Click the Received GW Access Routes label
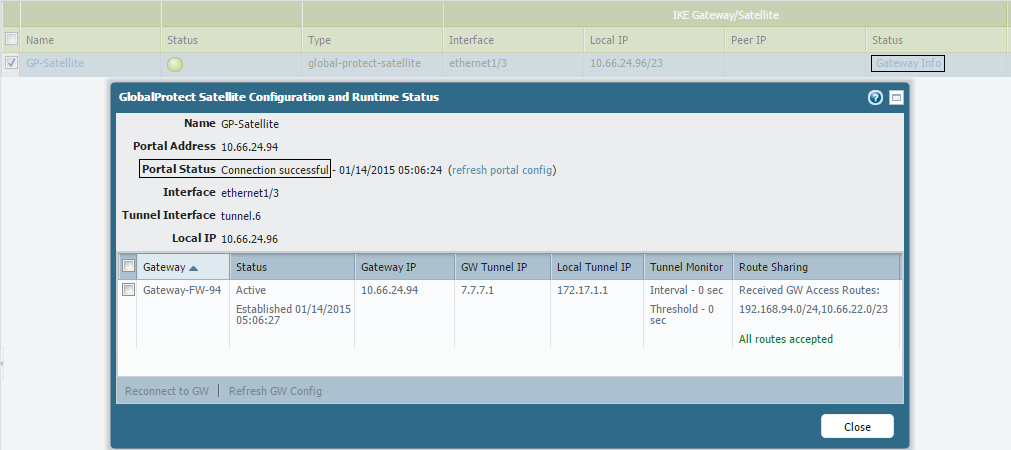 tap(809, 290)
